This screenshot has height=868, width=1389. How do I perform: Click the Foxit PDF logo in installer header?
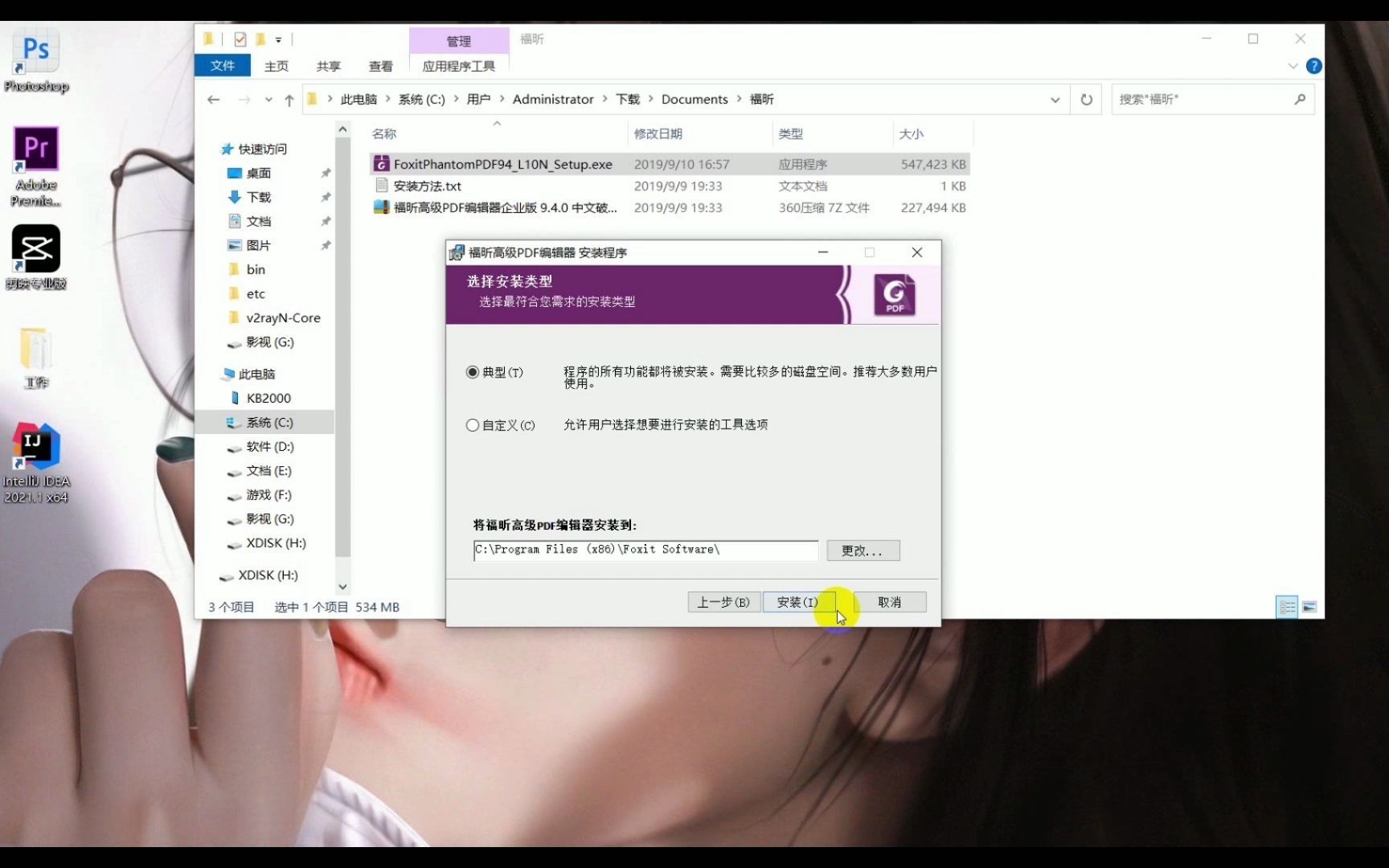[x=894, y=295]
